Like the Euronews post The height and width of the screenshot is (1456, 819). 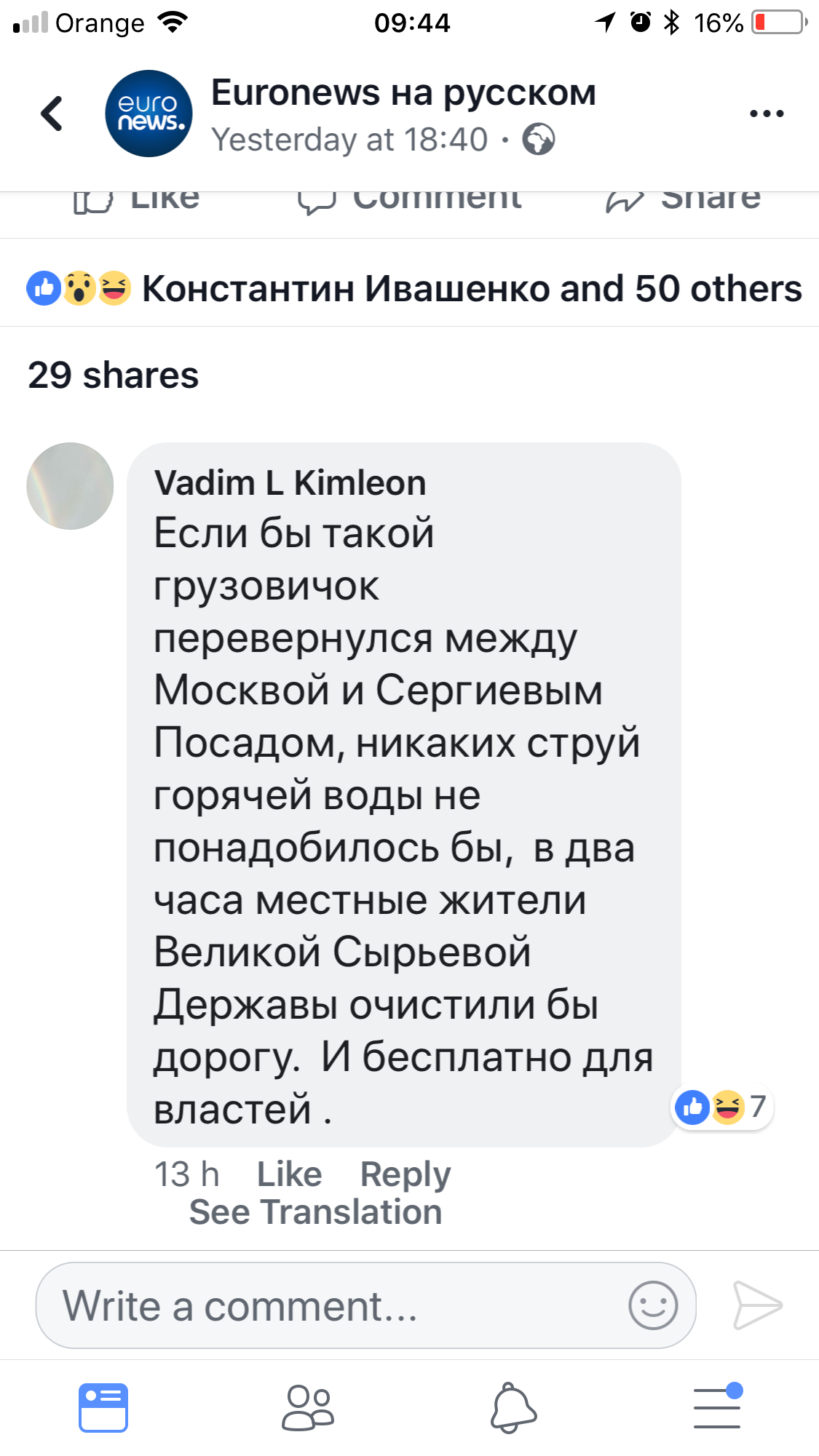(x=137, y=199)
